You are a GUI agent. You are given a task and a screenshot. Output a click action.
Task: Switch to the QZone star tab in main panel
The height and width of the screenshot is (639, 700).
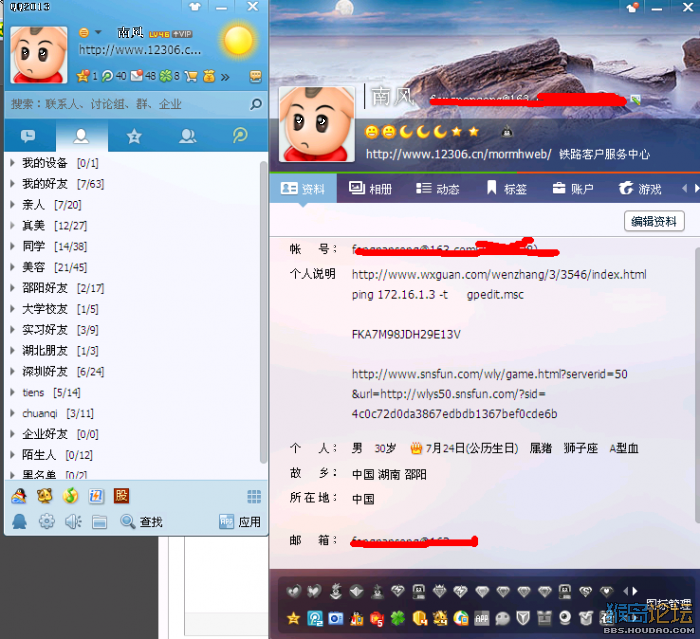[x=134, y=136]
